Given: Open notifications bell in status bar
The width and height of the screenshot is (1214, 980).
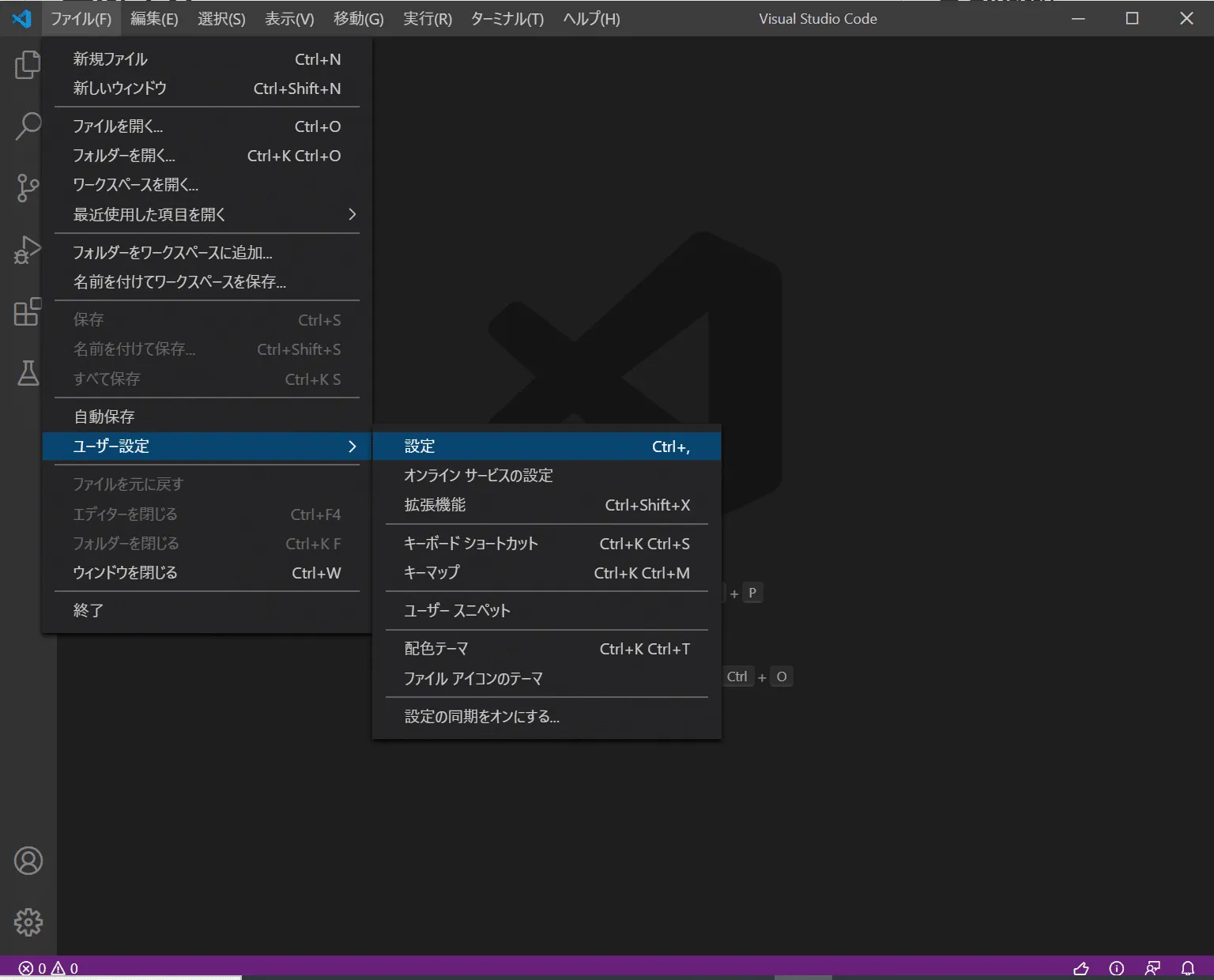Looking at the screenshot, I should pos(1188,968).
